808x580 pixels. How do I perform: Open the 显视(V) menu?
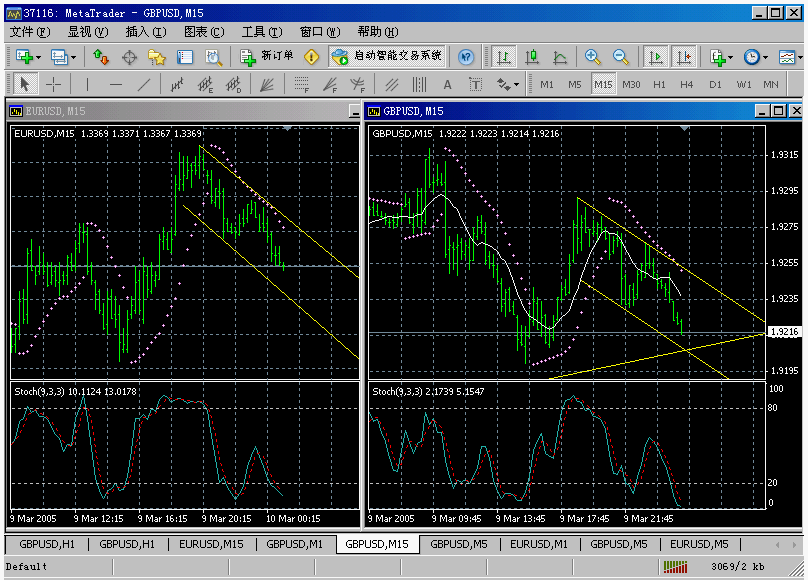tap(88, 32)
